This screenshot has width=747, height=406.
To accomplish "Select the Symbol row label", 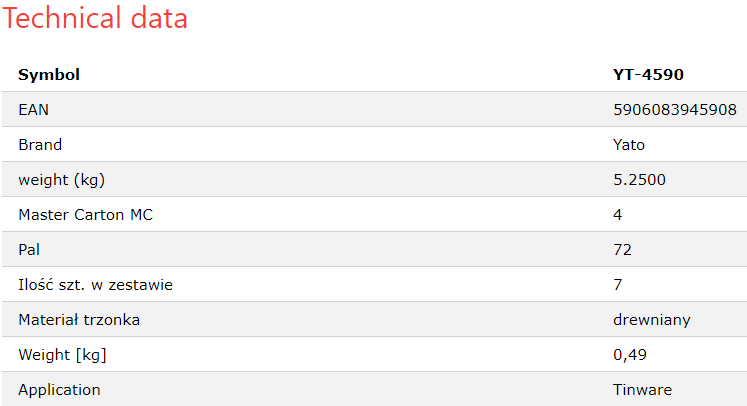I will click(49, 75).
